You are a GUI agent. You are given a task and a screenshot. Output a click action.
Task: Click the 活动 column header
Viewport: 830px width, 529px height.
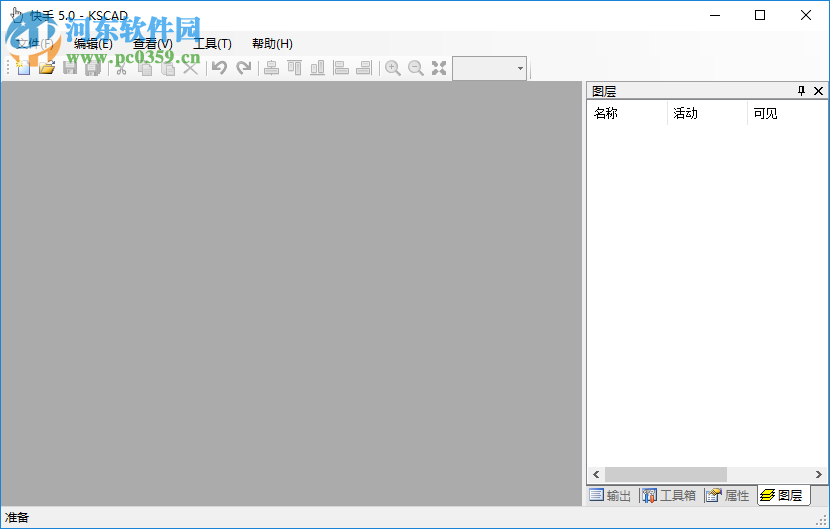(708, 113)
